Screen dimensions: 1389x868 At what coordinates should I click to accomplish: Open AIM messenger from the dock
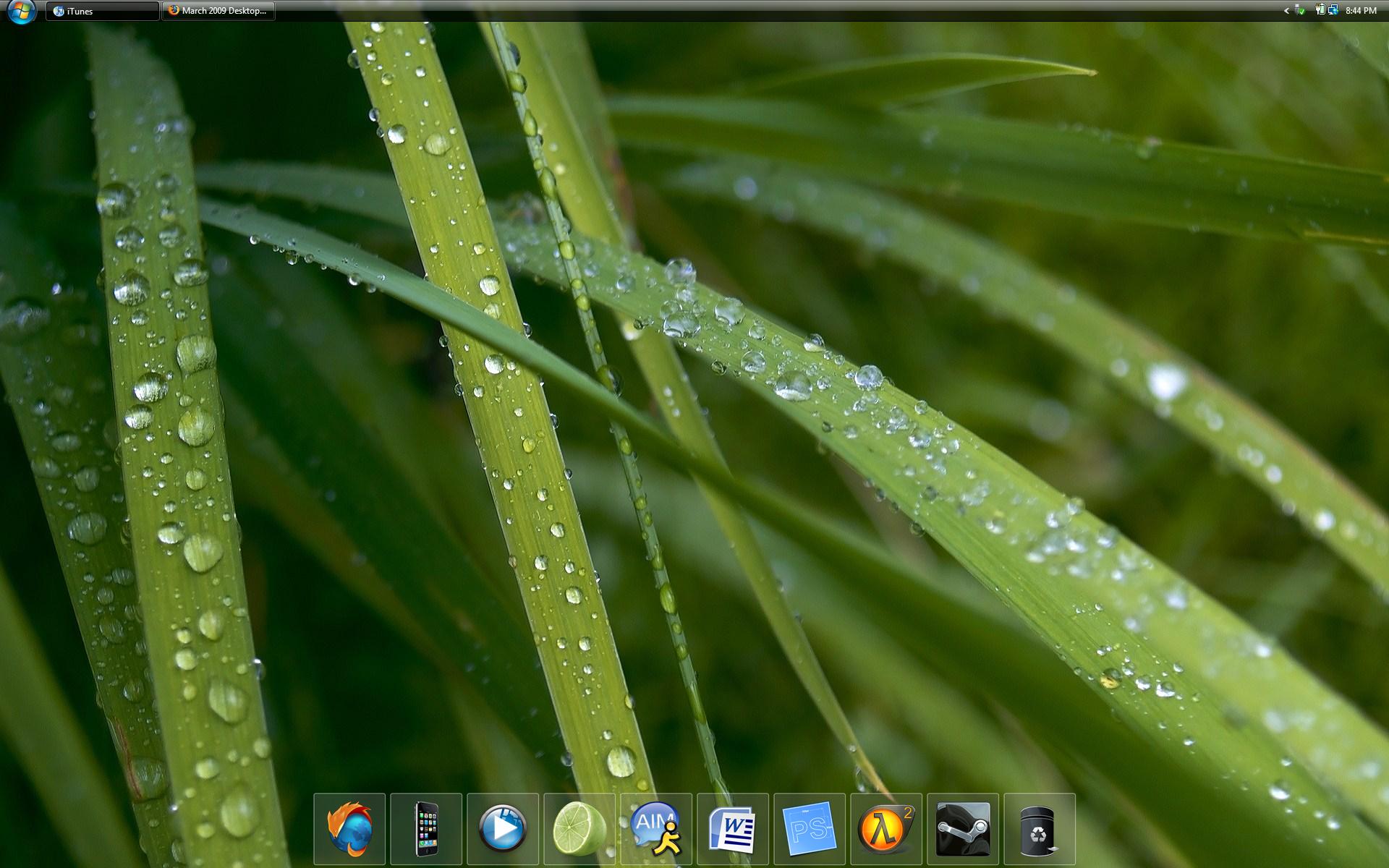coord(656,829)
